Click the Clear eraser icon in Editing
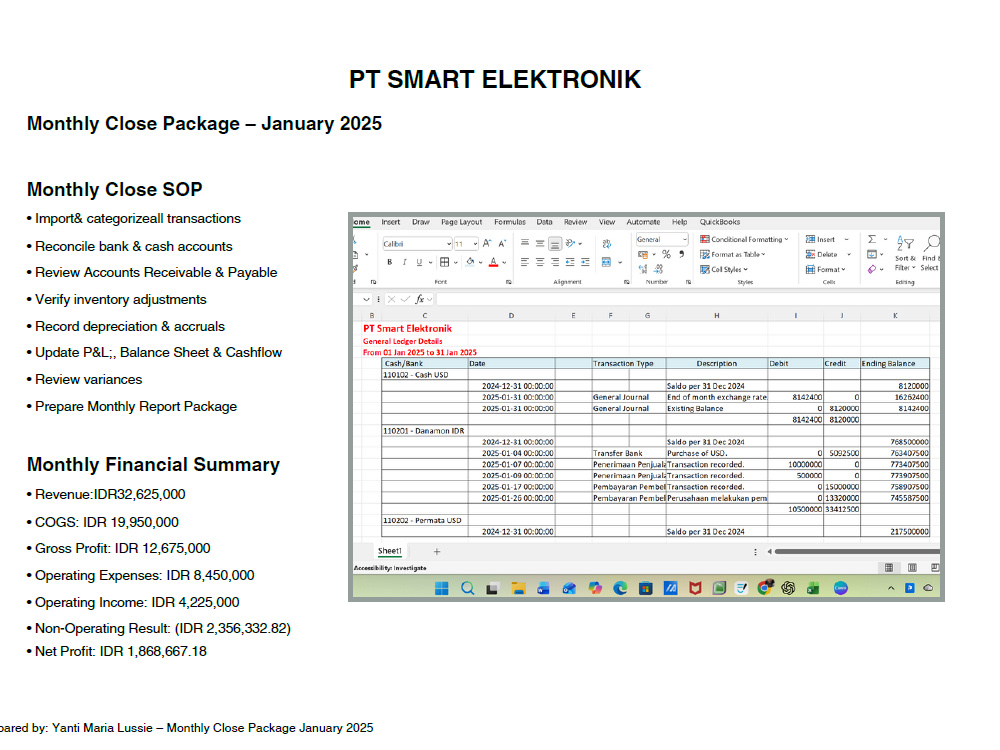The image size is (1000, 750). tap(872, 269)
